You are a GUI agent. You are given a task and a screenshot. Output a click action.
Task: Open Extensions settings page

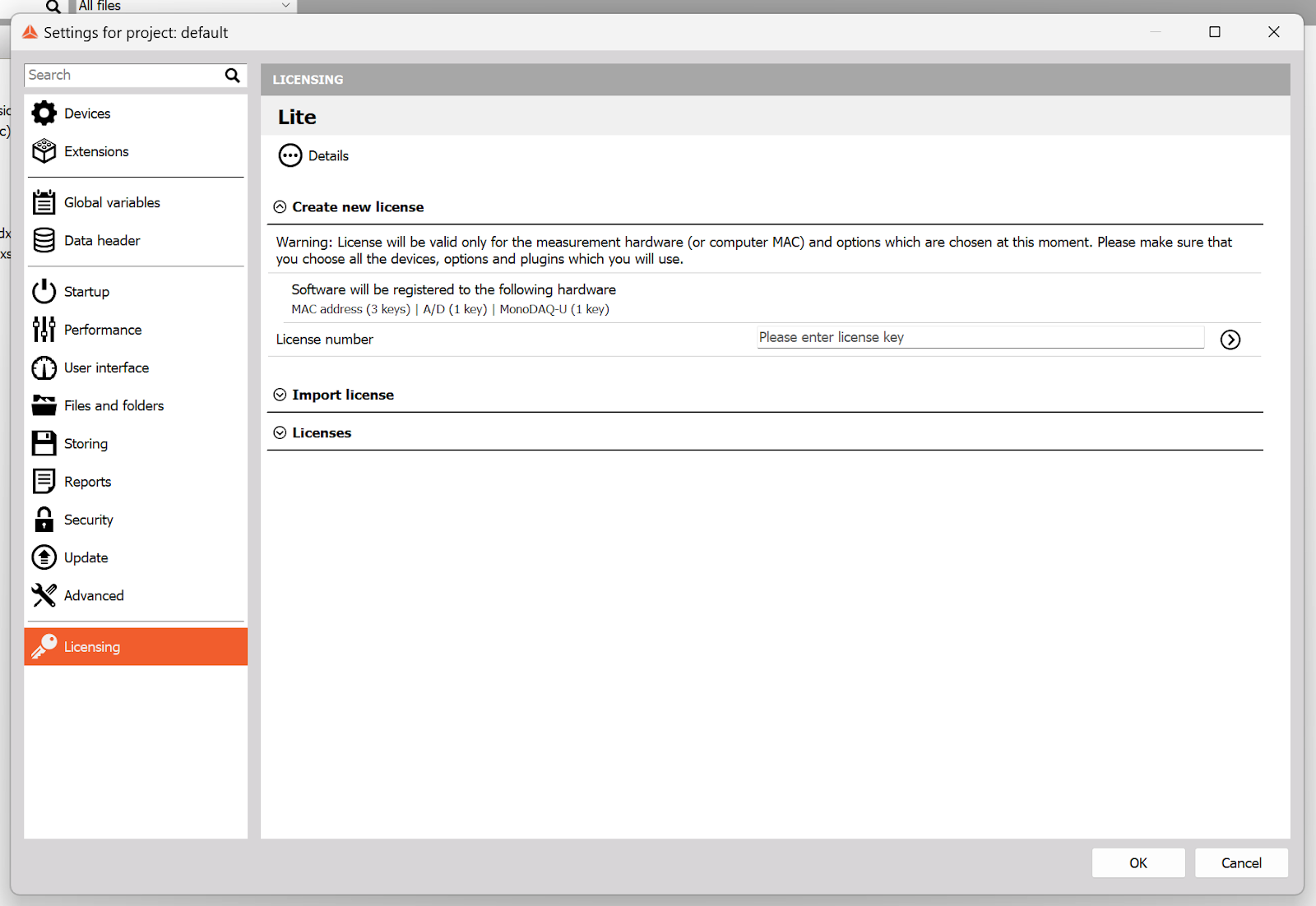click(x=136, y=151)
